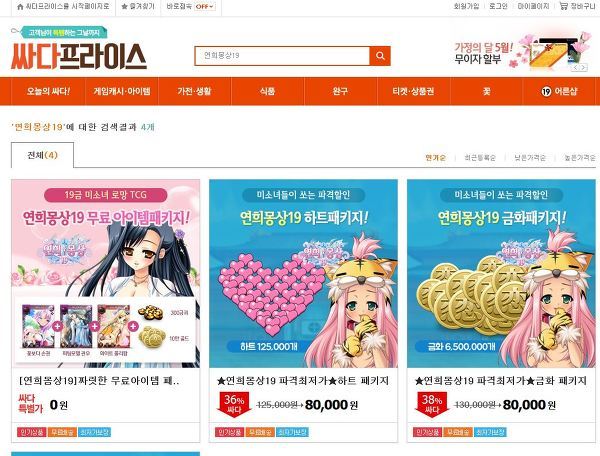Open 오늘의 싸다! menu item

pos(48,91)
